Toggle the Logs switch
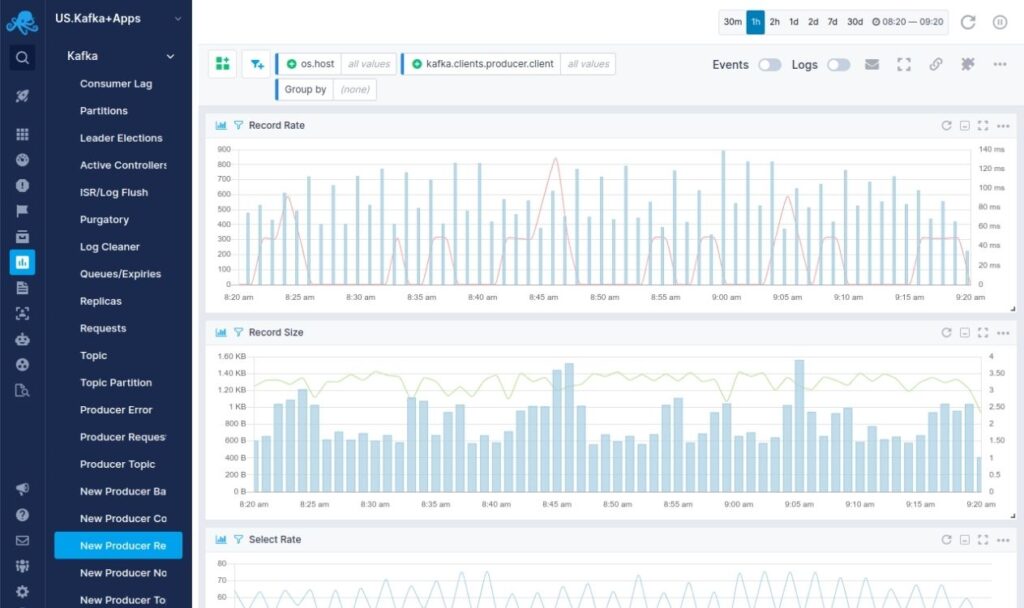 pyautogui.click(x=839, y=65)
